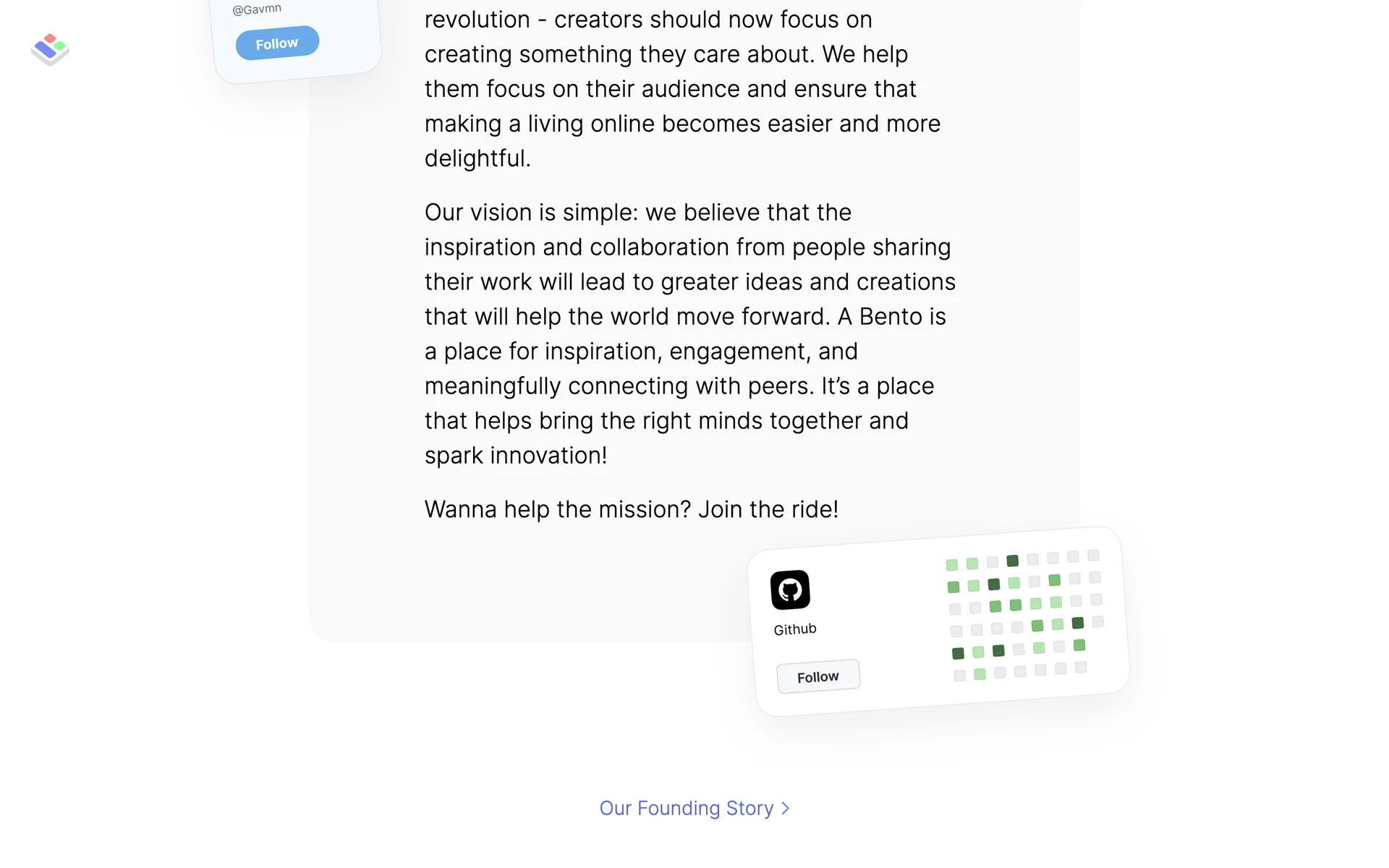Click the @Gavmn handle text
The image size is (1389, 868).
point(257,9)
